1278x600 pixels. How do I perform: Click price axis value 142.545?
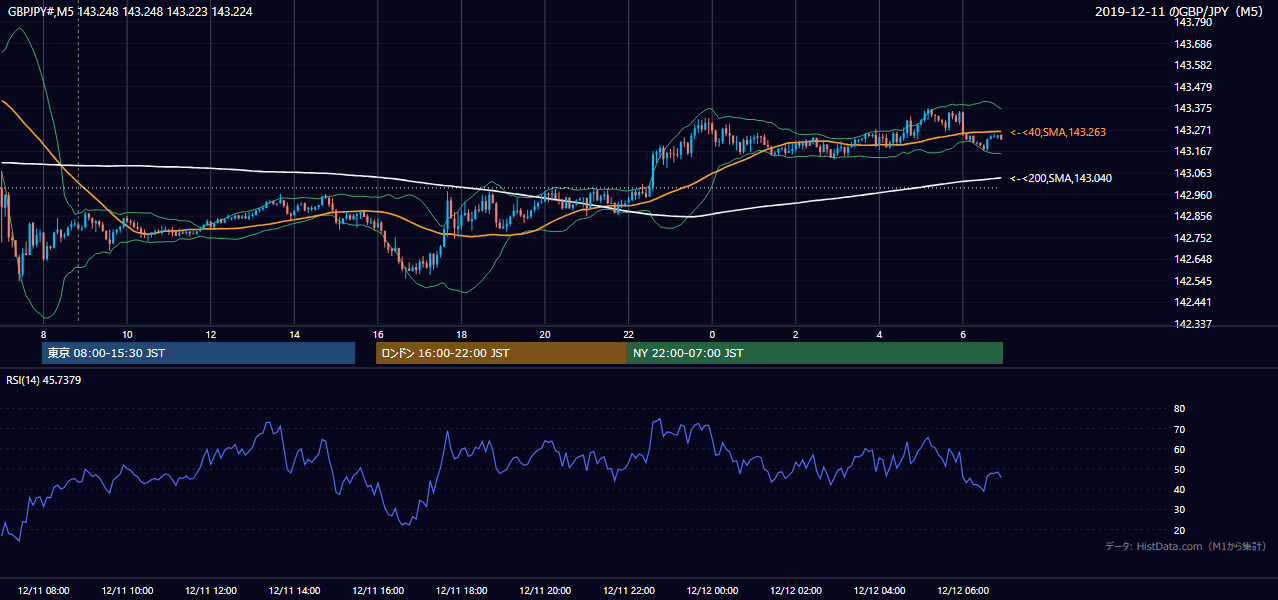click(1192, 281)
